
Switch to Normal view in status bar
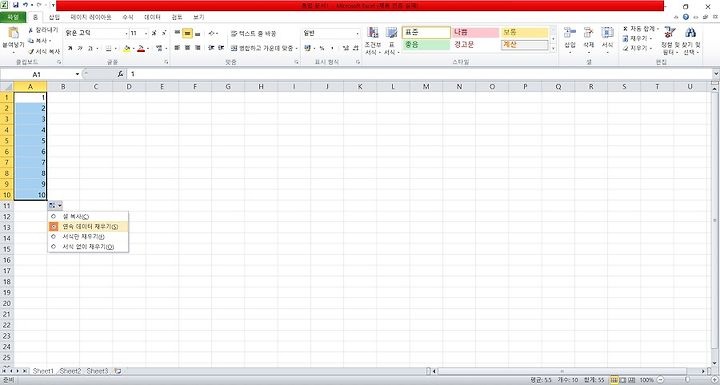click(x=614, y=380)
